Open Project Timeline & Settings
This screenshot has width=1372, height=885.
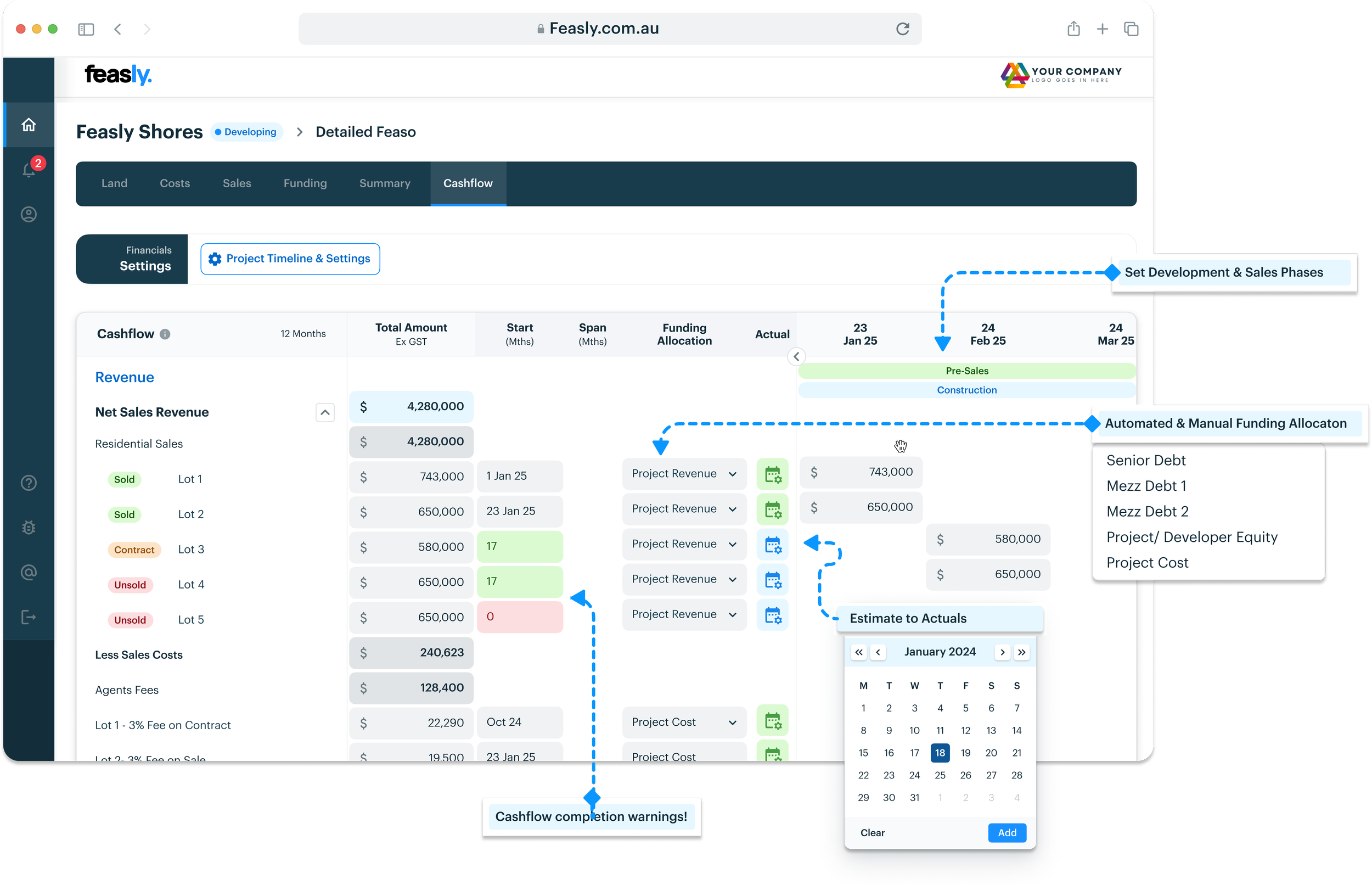pyautogui.click(x=289, y=259)
